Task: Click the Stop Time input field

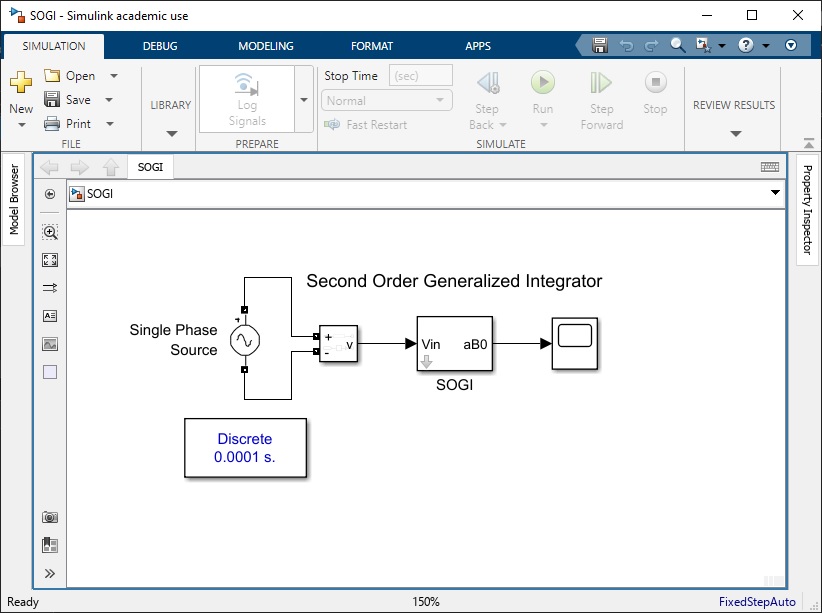Action: (420, 76)
